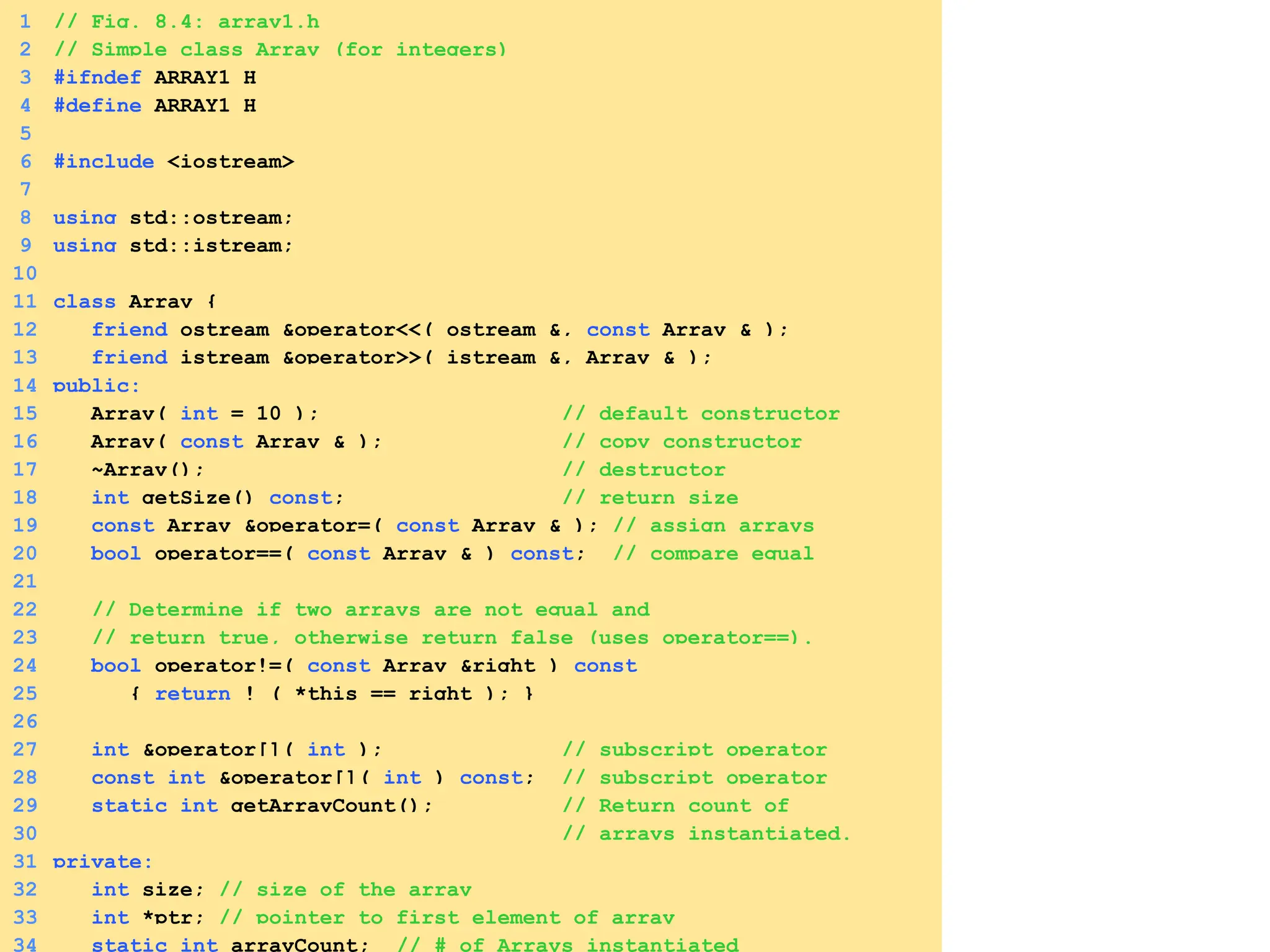Click the '// return size' comment
1270x952 pixels.
pyautogui.click(x=651, y=498)
